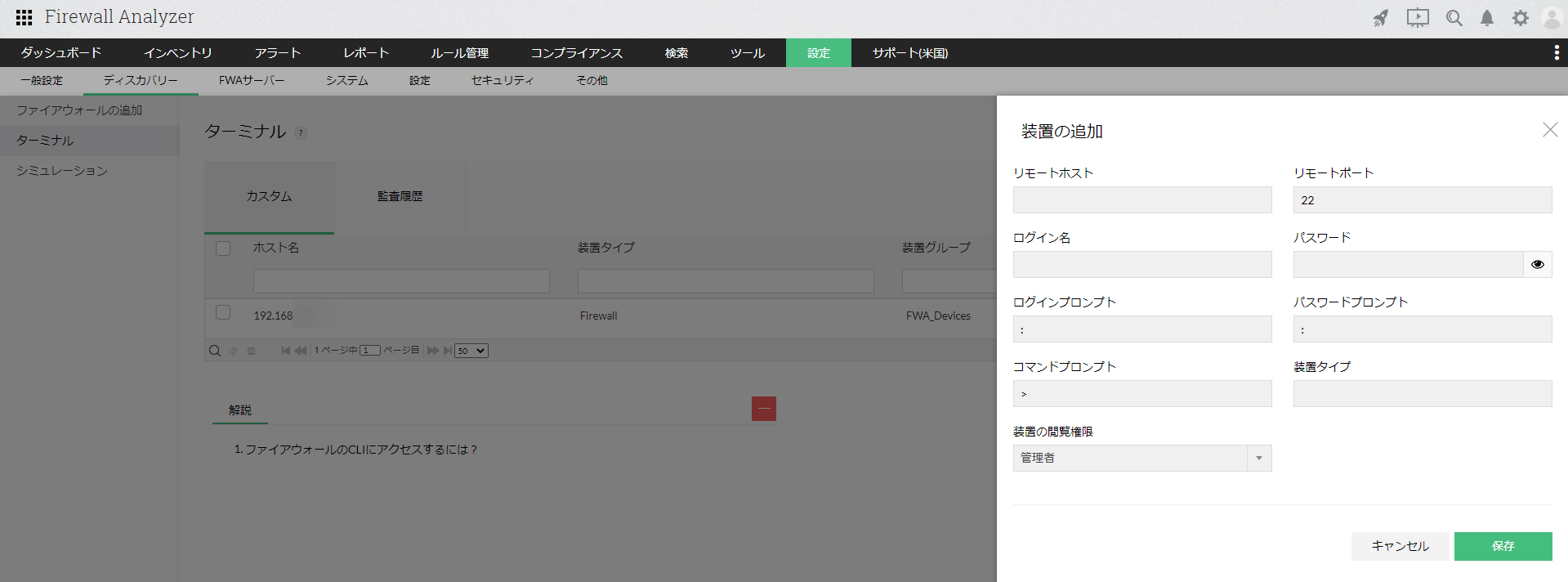This screenshot has width=1568, height=582.
Task: Open the ルール管理 menu
Action: [459, 53]
